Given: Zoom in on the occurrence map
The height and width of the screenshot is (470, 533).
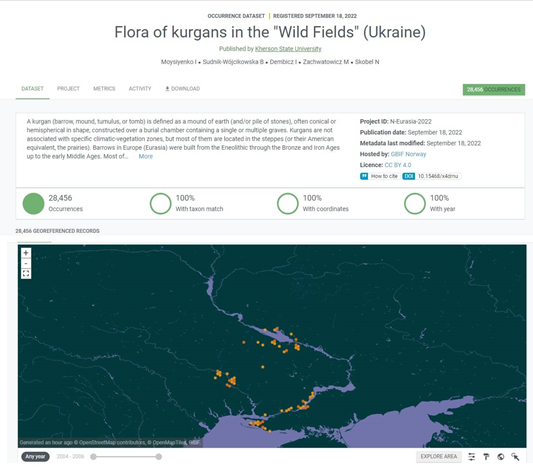Looking at the screenshot, I should click(26, 253).
